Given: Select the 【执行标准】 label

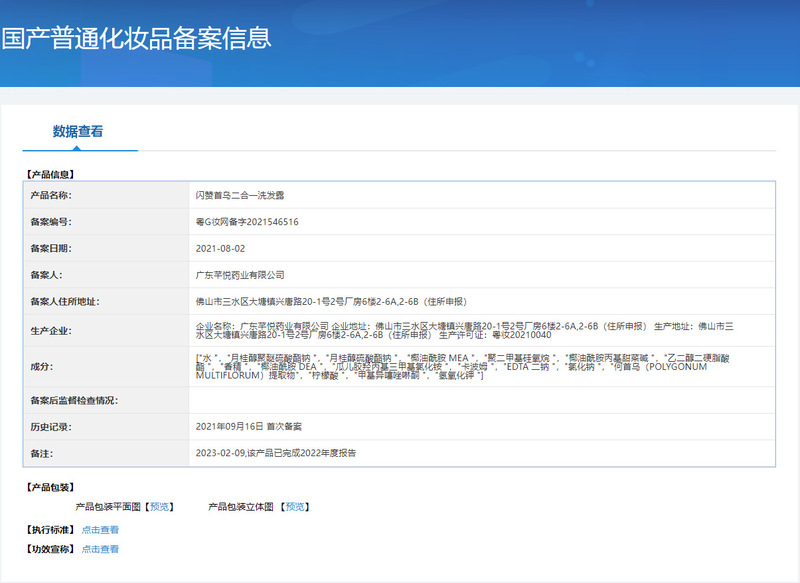Looking at the screenshot, I should [x=51, y=530].
